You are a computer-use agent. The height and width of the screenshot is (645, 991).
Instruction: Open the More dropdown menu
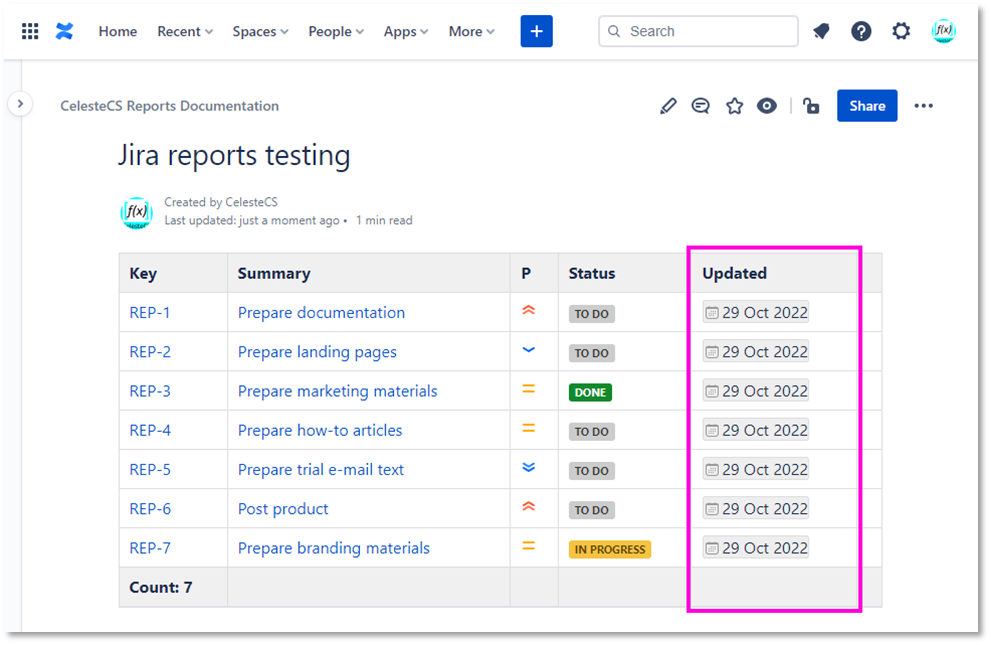click(x=471, y=31)
